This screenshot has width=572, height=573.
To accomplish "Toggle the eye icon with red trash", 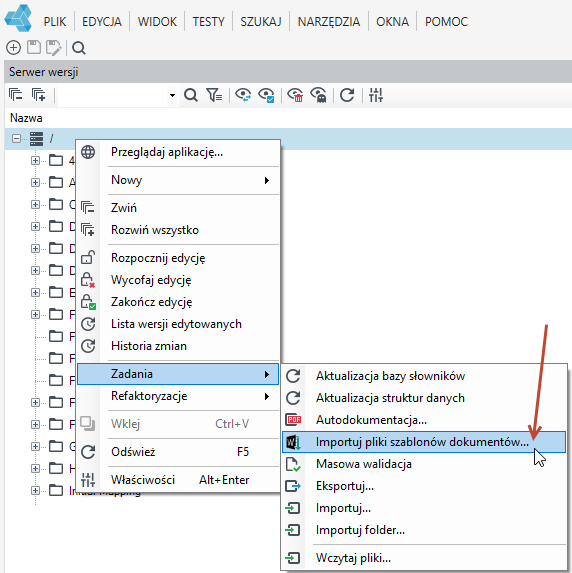I will [x=295, y=95].
